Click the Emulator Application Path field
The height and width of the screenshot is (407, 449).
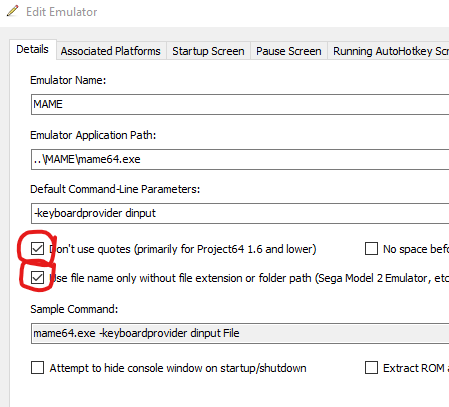click(x=240, y=159)
